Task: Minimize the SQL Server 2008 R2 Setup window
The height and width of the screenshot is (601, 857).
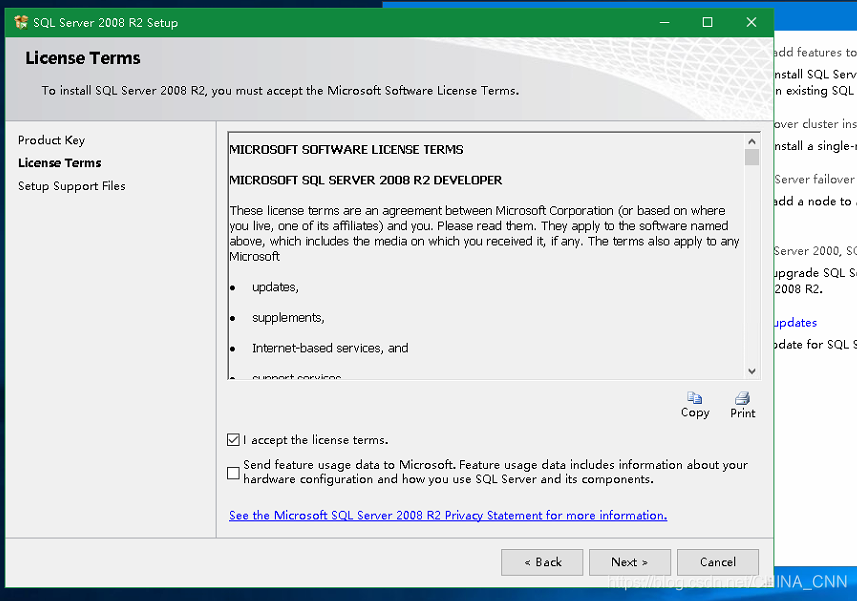Action: click(x=665, y=22)
